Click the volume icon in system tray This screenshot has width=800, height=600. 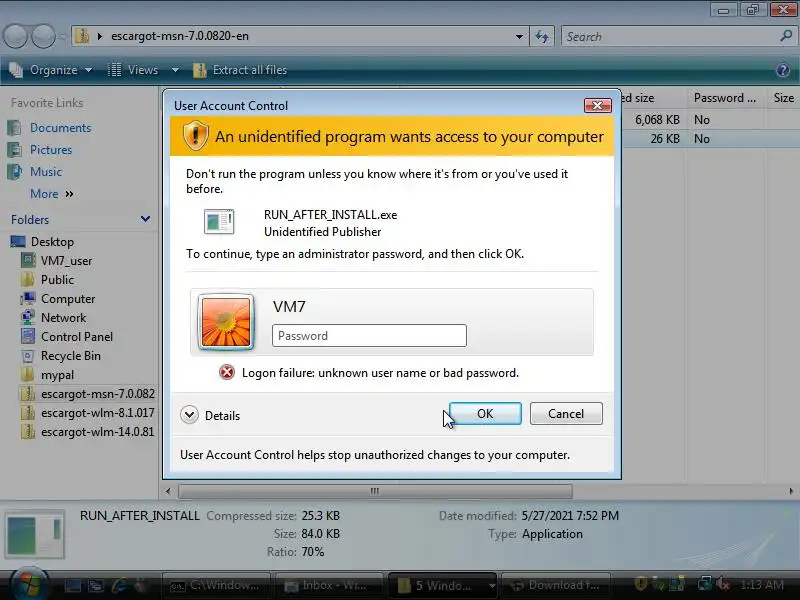[x=722, y=584]
